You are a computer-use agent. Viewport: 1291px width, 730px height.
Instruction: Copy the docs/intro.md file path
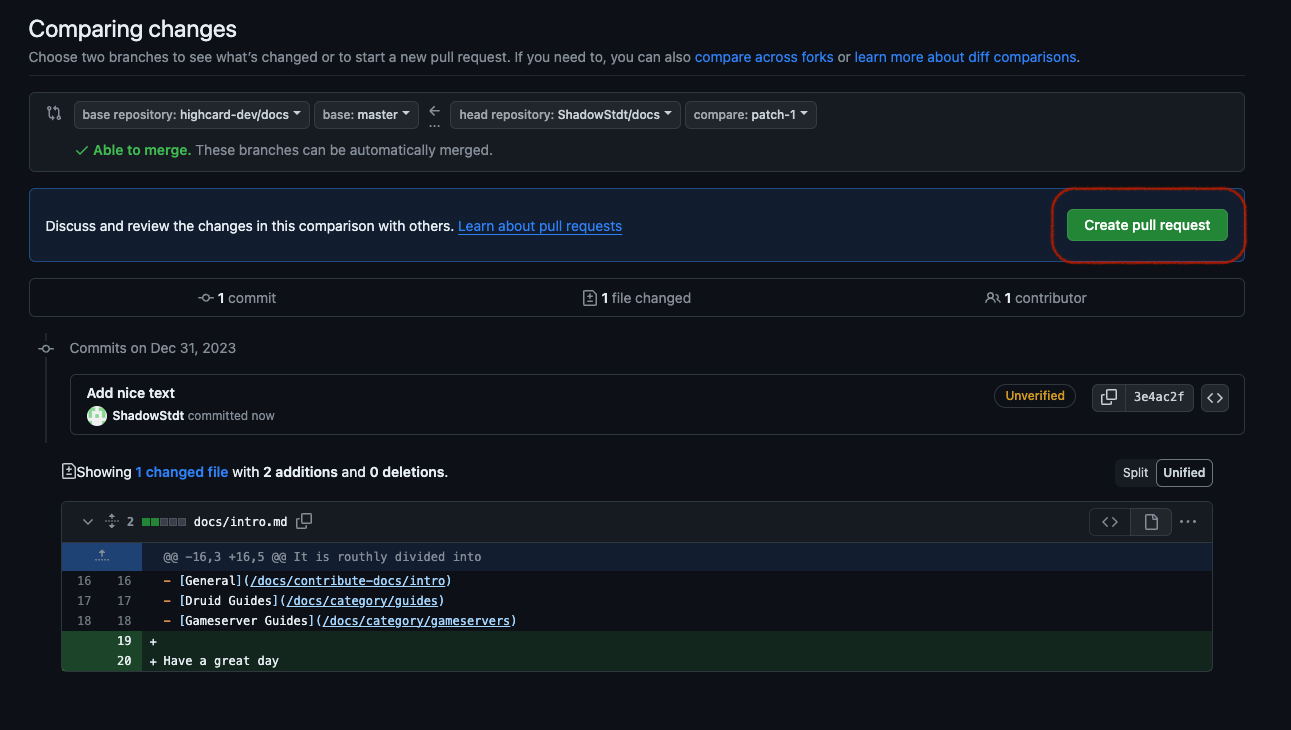pos(304,521)
